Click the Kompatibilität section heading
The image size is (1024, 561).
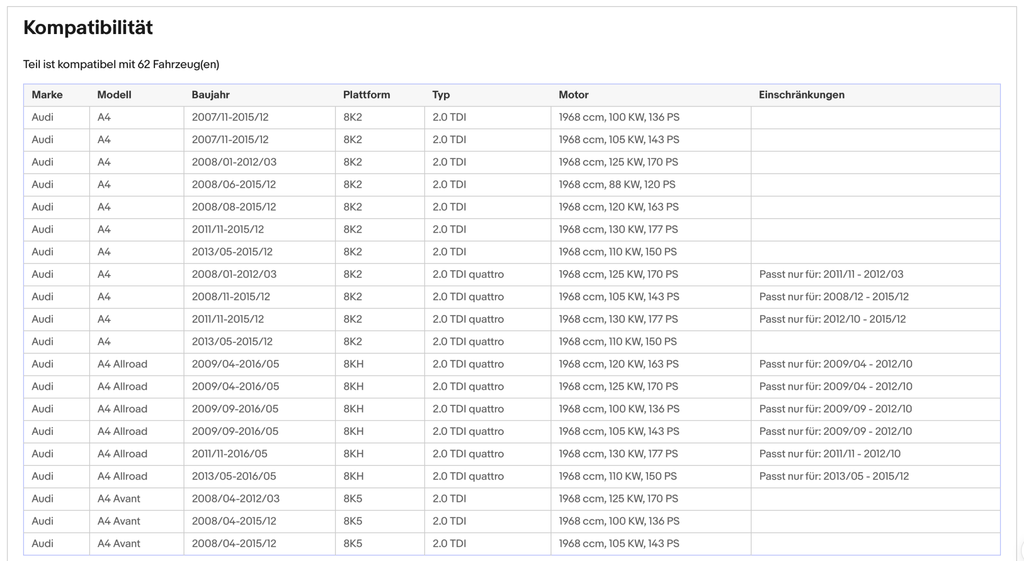[x=88, y=27]
